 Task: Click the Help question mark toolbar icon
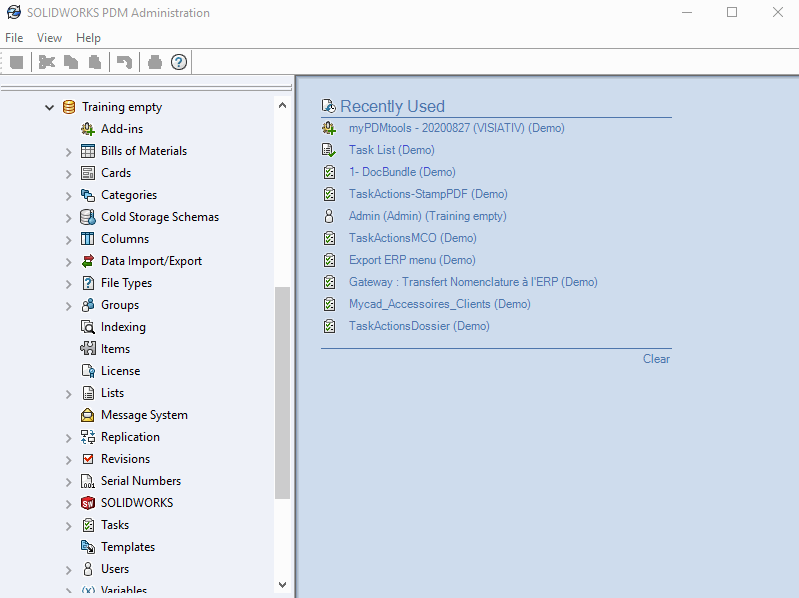pyautogui.click(x=179, y=62)
